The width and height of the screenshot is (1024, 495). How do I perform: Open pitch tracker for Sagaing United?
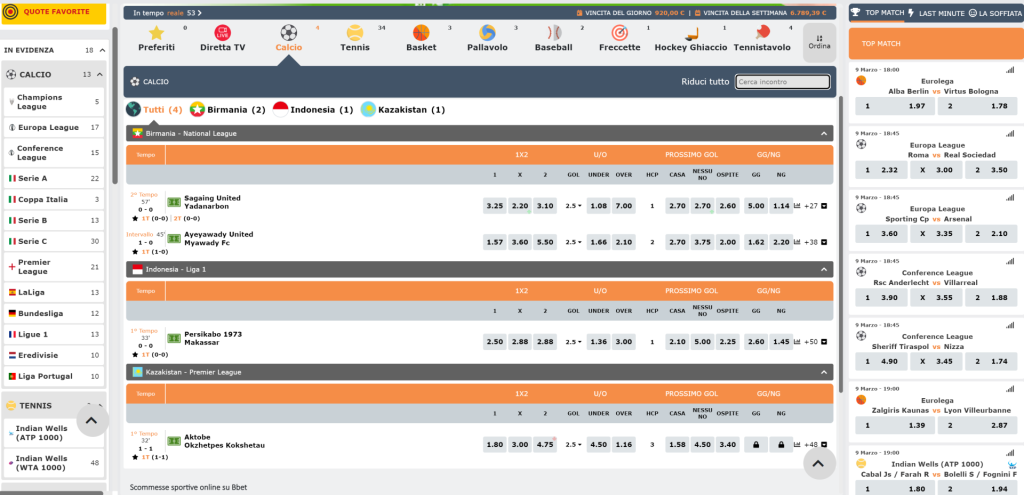tap(174, 202)
